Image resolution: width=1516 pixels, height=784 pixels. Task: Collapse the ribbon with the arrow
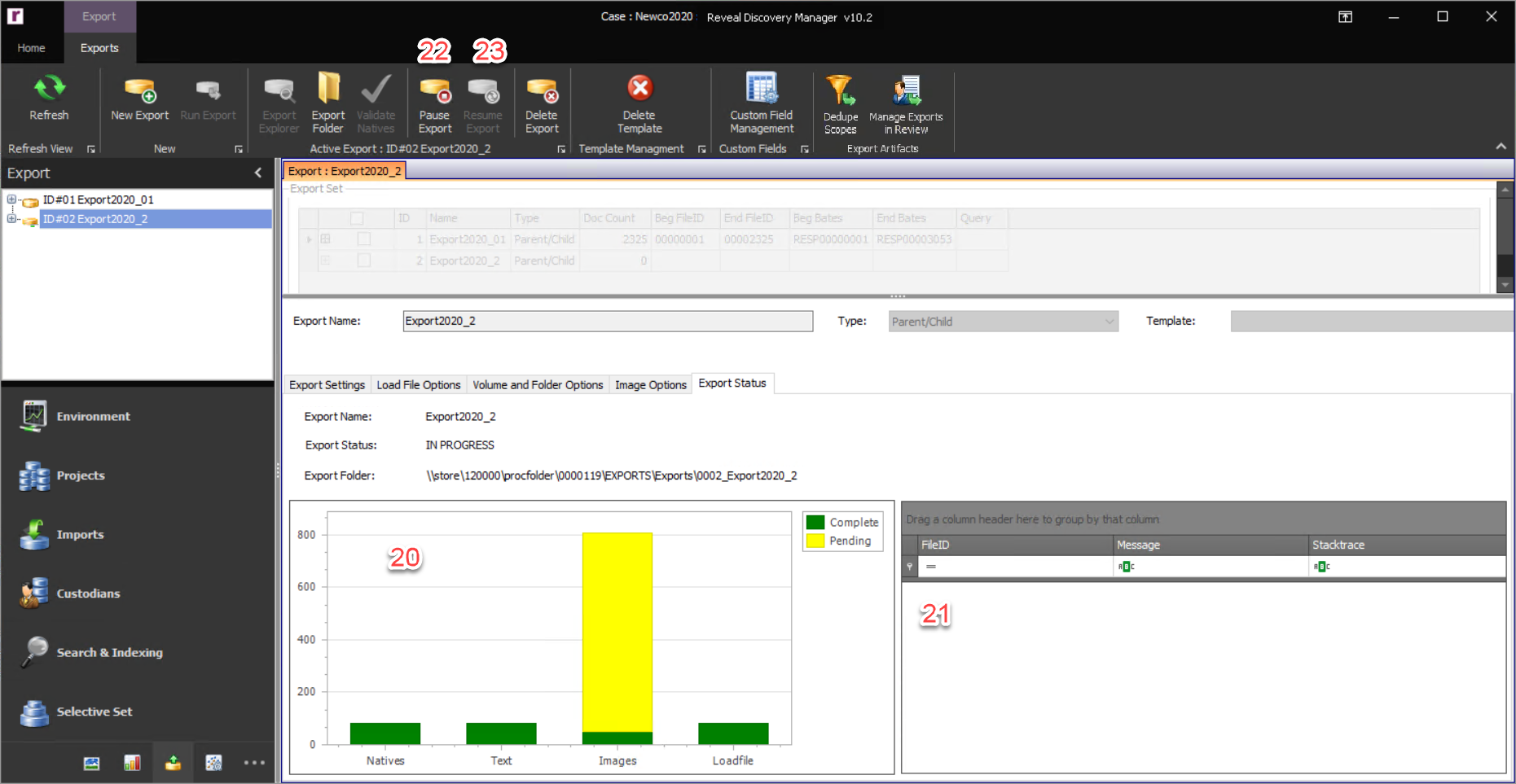1501,147
